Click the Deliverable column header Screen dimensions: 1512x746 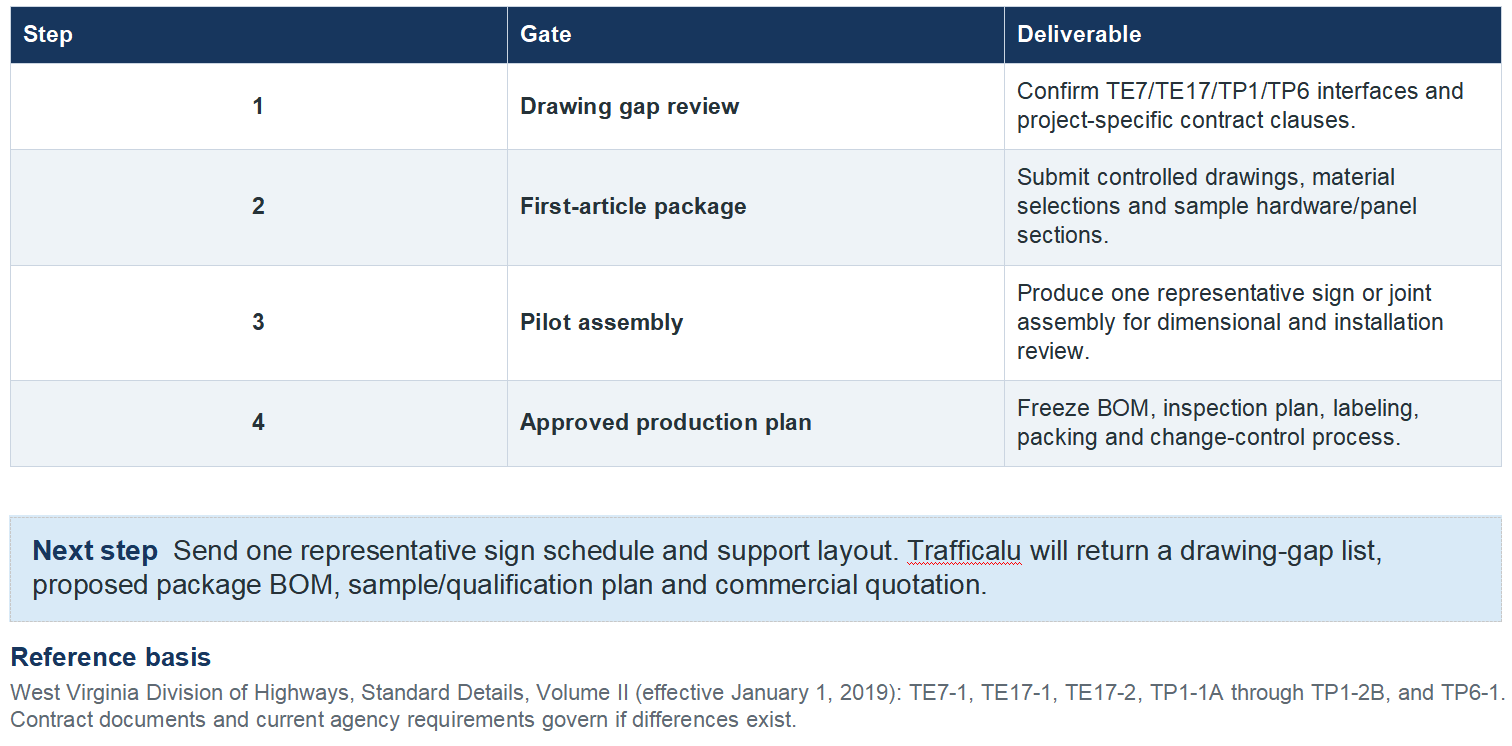(1253, 35)
